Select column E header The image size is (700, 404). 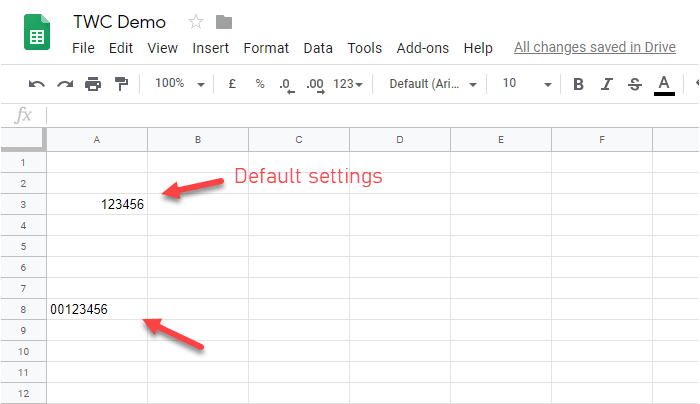(501, 140)
